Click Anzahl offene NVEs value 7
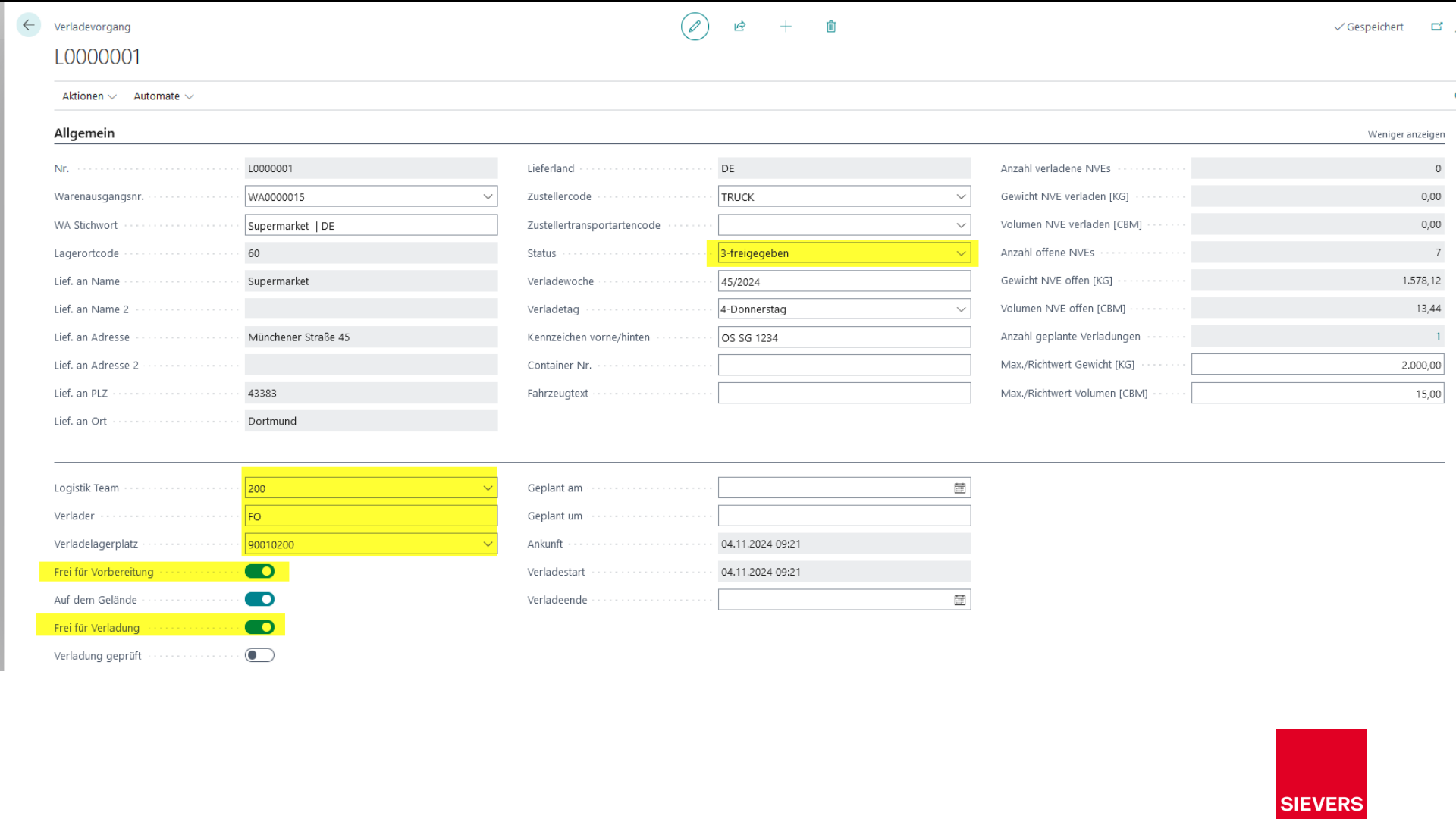This screenshot has height=819, width=1456. pyautogui.click(x=1317, y=253)
